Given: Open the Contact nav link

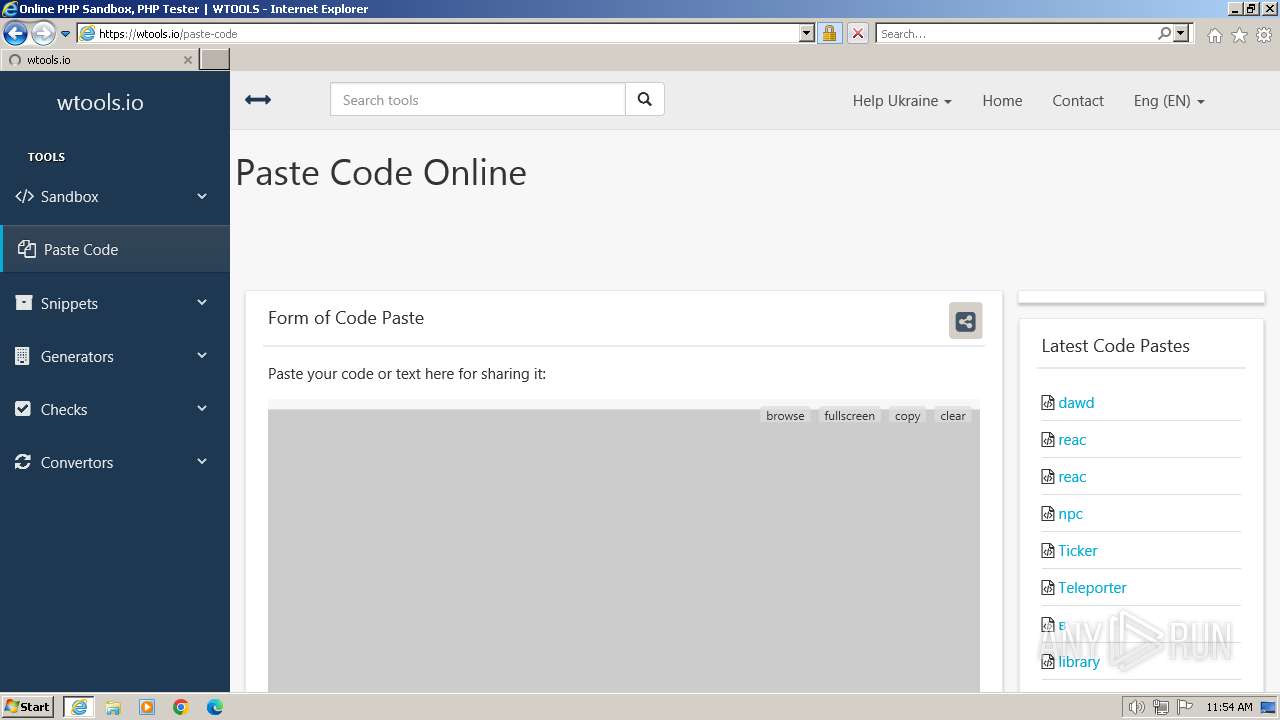Looking at the screenshot, I should 1078,100.
